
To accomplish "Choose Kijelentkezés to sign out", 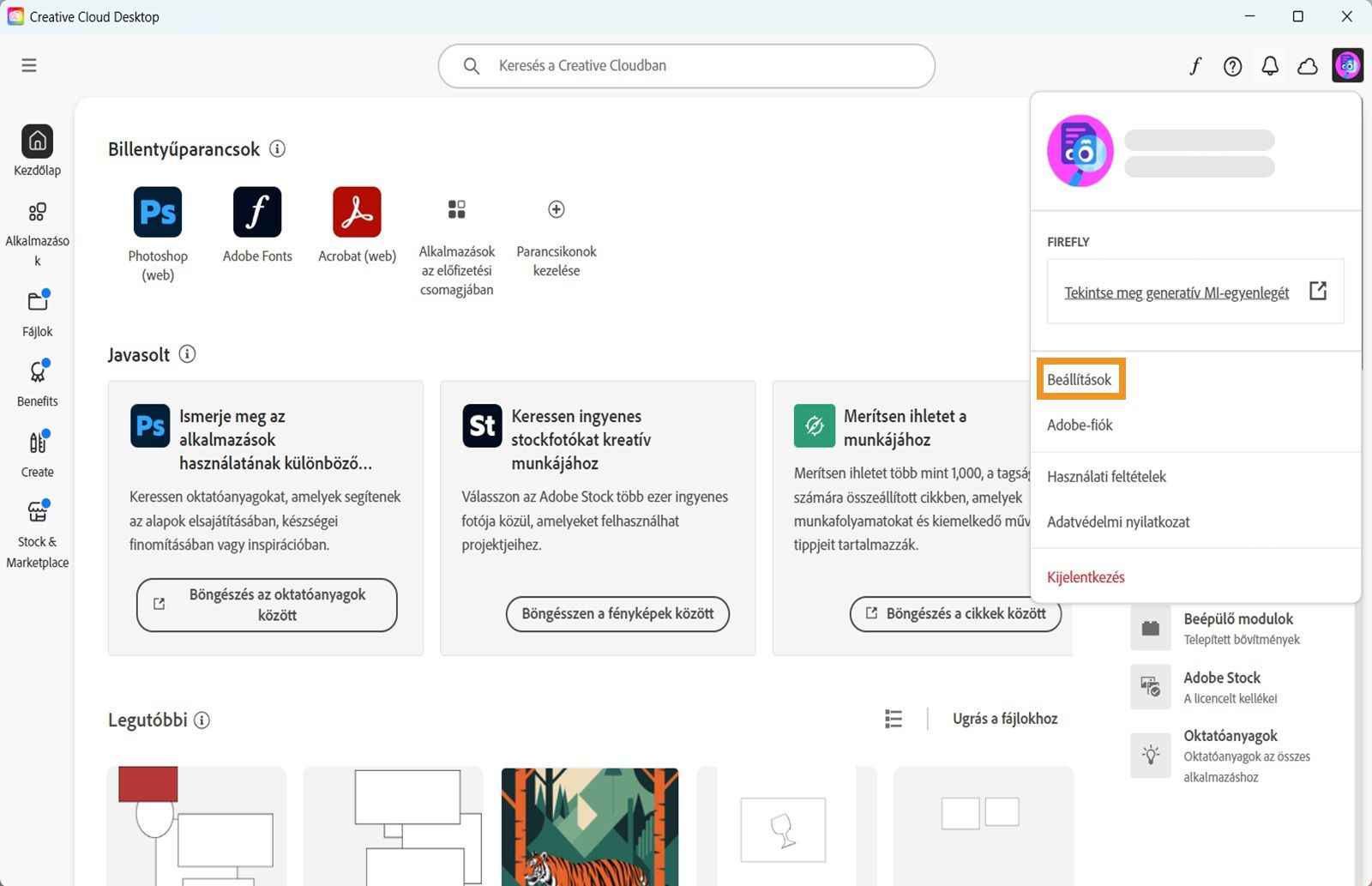I will click(1086, 577).
